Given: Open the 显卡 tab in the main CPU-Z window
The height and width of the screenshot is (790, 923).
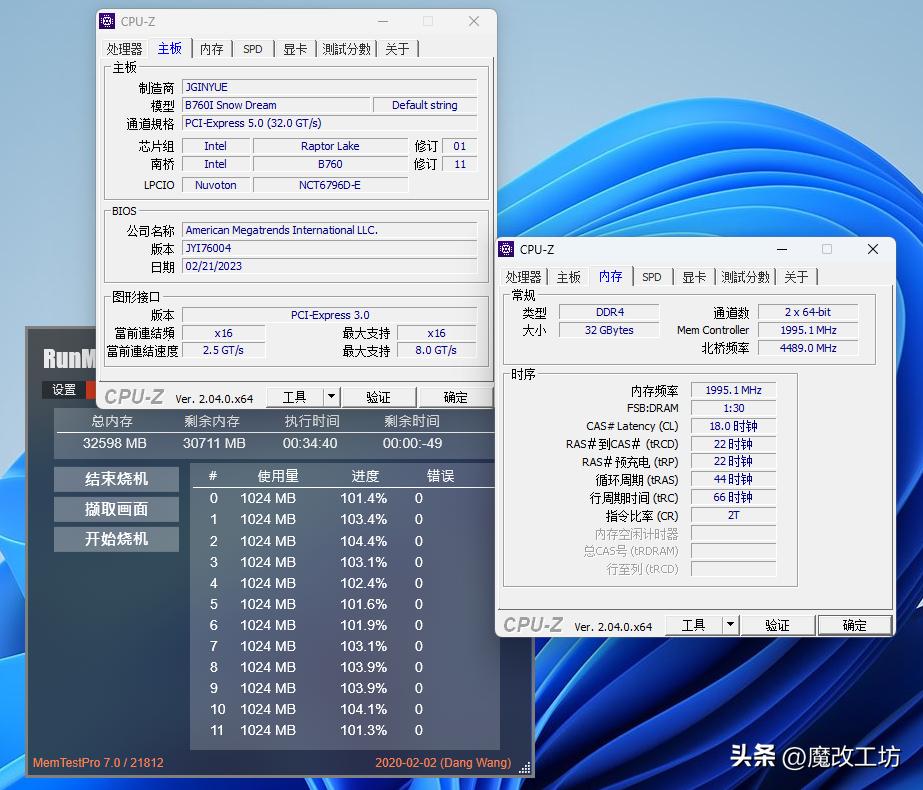Looking at the screenshot, I should pos(295,47).
